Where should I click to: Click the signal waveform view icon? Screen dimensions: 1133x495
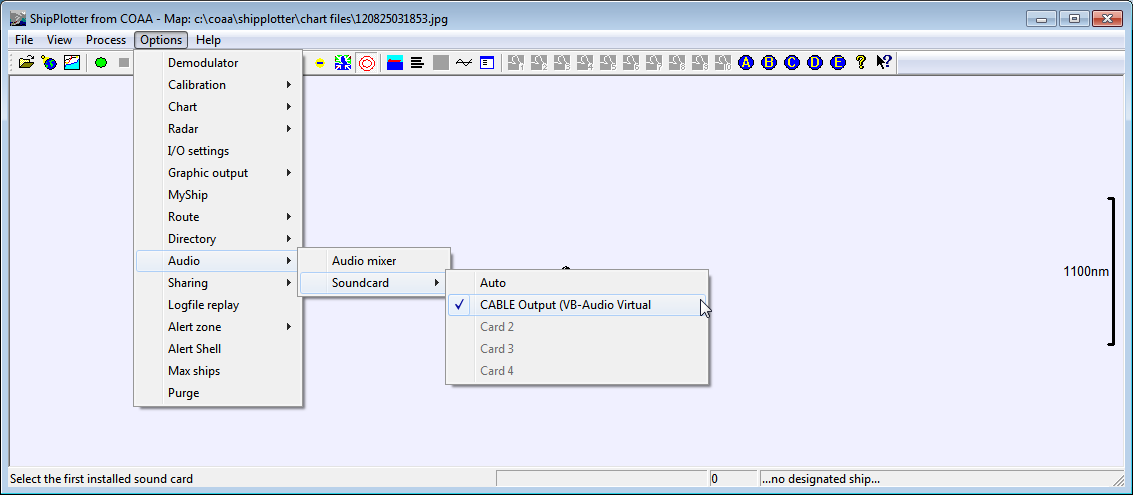(x=463, y=63)
